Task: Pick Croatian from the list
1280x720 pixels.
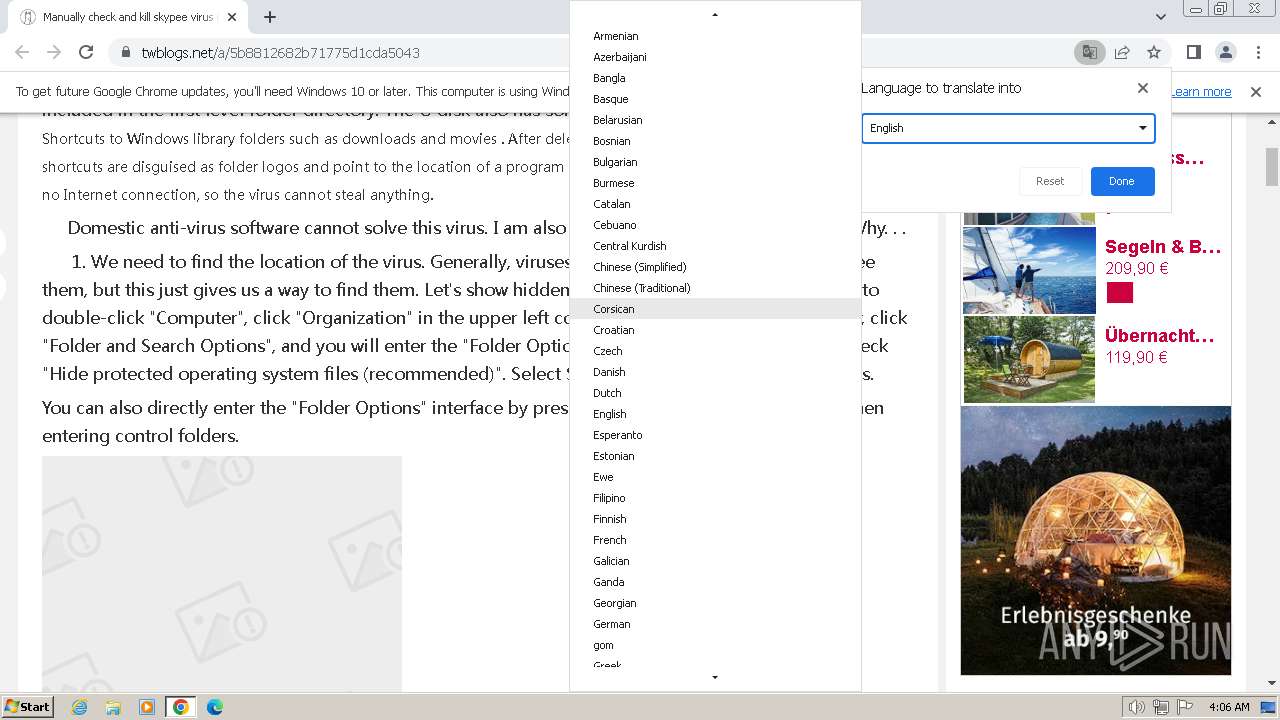Action: pos(715,330)
